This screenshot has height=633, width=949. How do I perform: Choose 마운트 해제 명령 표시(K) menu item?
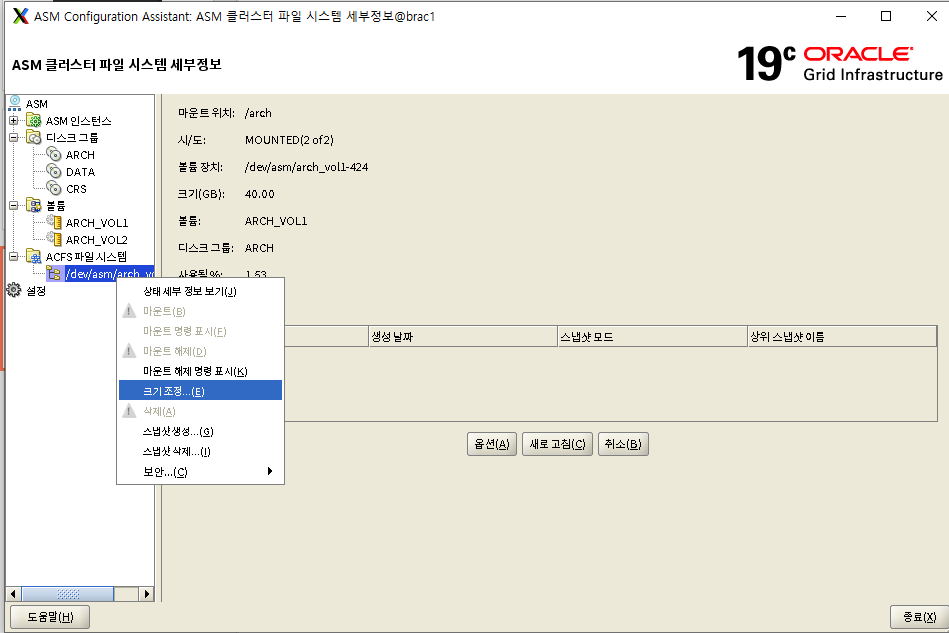[x=200, y=371]
